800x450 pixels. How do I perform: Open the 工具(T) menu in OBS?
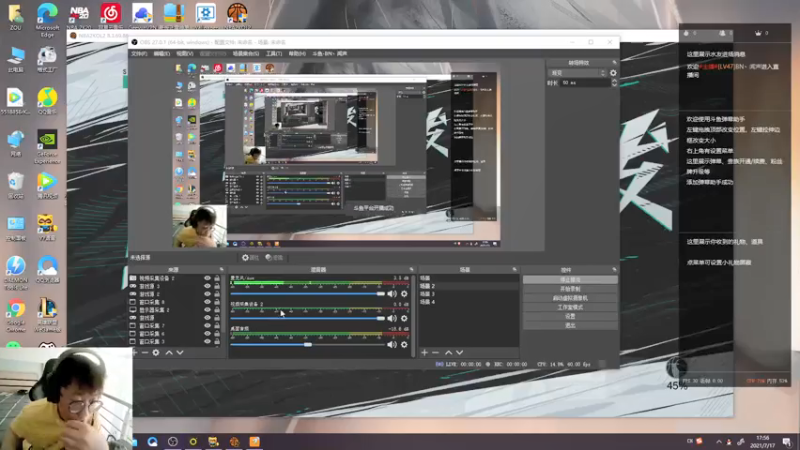[x=274, y=54]
